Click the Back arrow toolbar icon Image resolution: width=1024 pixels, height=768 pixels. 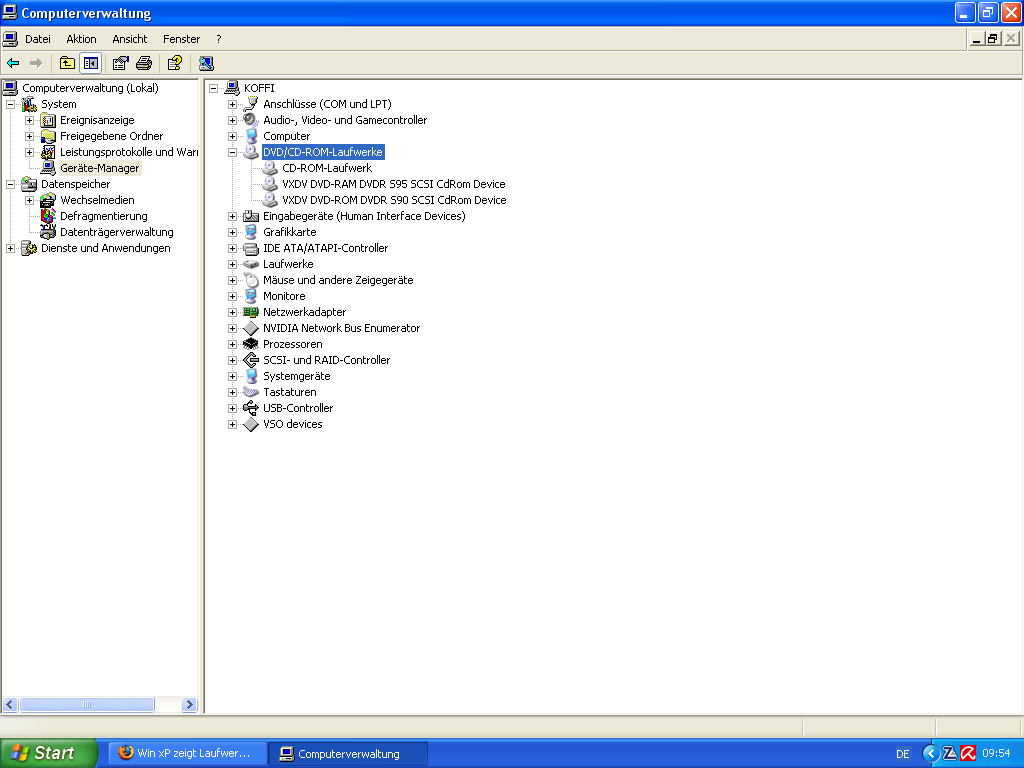13,63
